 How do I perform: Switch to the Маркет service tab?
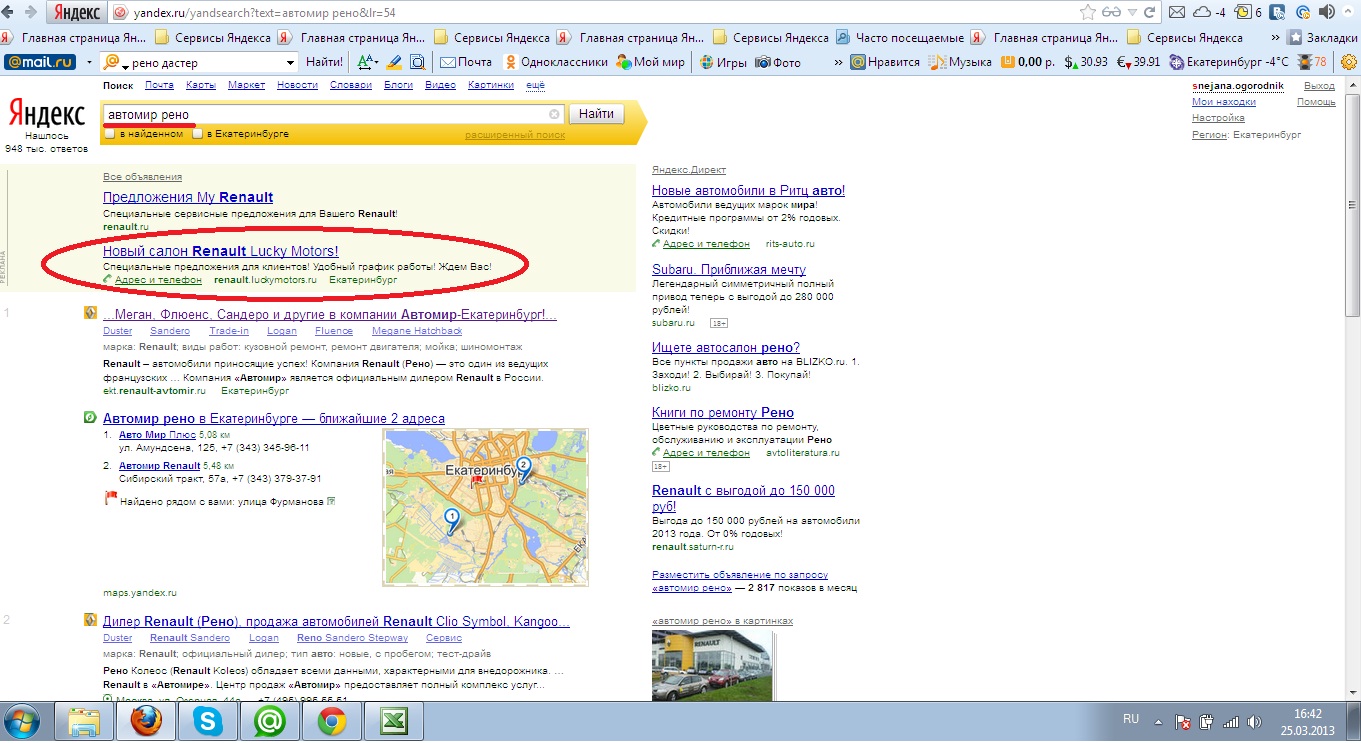pyautogui.click(x=246, y=85)
